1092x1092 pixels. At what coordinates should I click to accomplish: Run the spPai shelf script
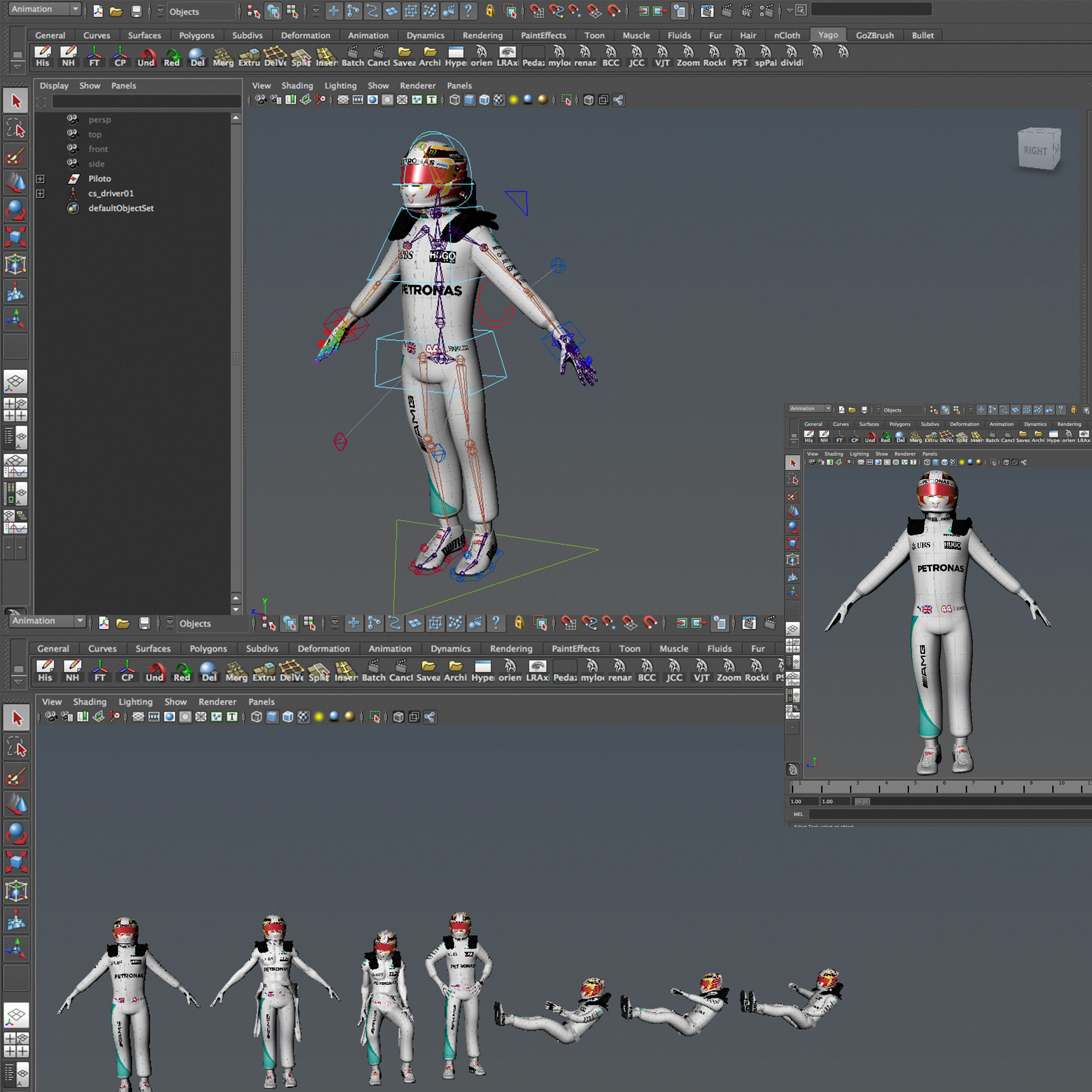tap(765, 56)
